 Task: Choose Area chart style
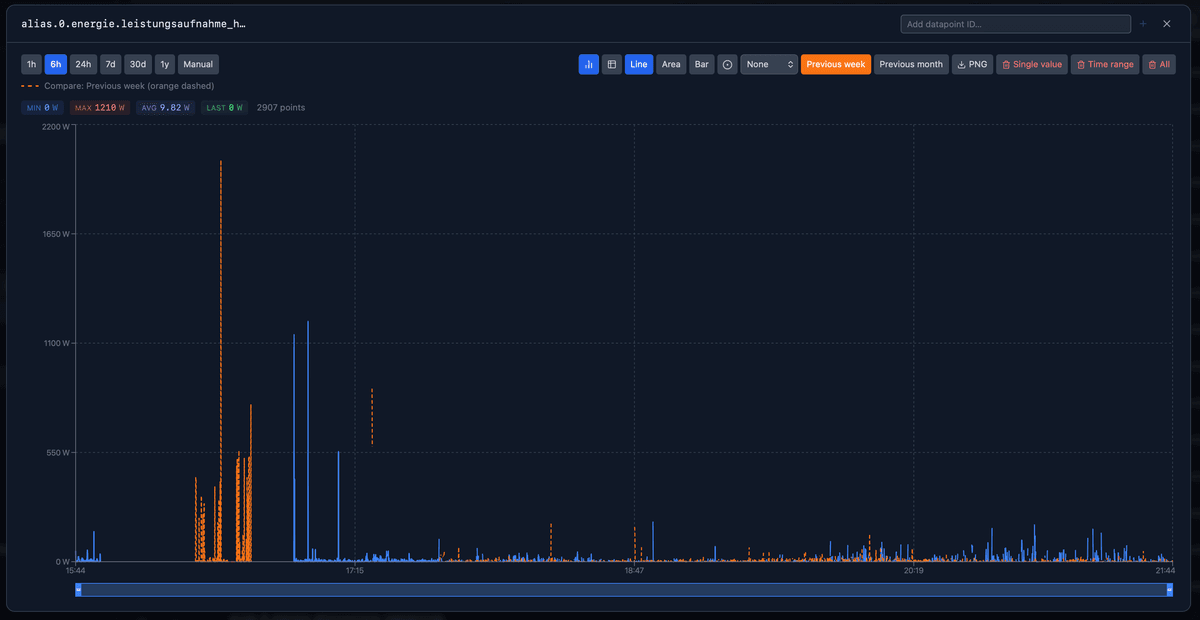[671, 64]
